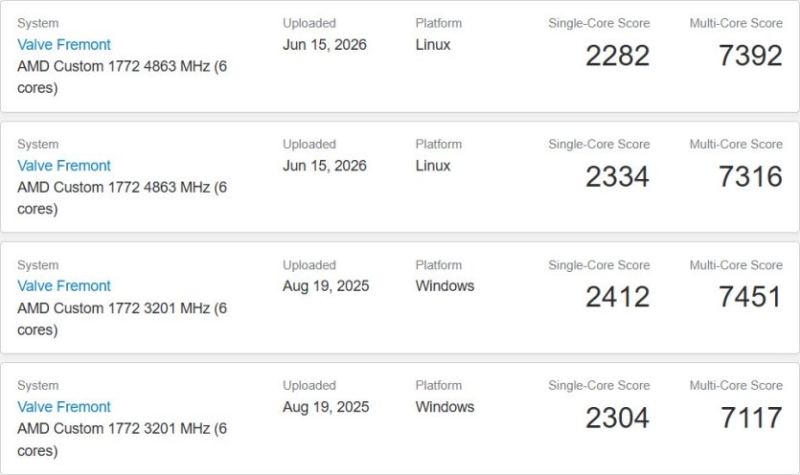The width and height of the screenshot is (800, 475).
Task: Select the single-core score 2304
Action: (x=617, y=417)
